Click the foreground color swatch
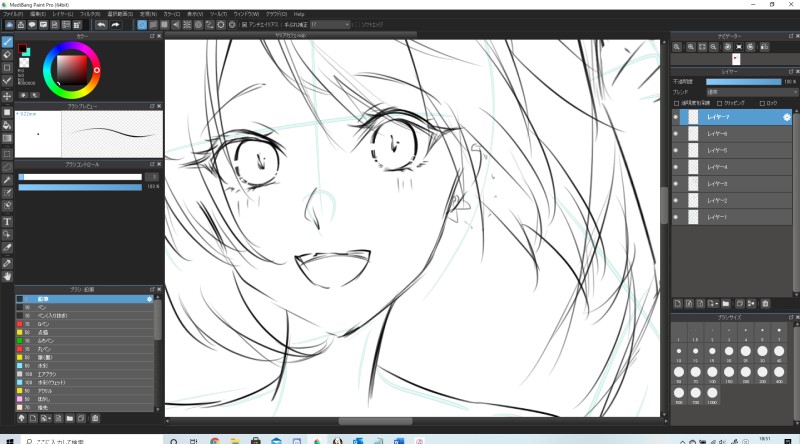The width and height of the screenshot is (800, 444). (x=22, y=48)
